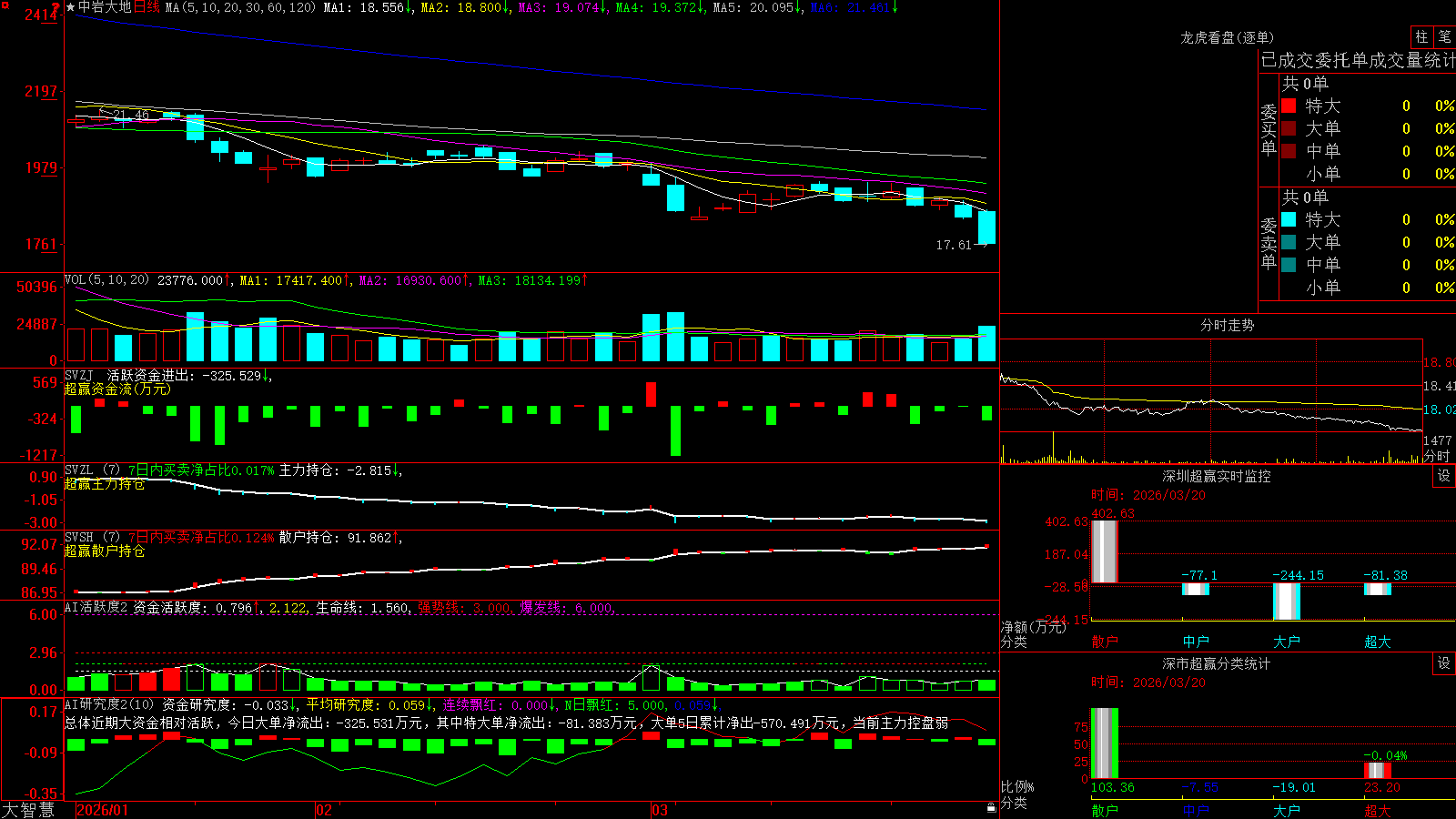The height and width of the screenshot is (819, 1456).
Task: Click the 中户 -77.1 bar
Action: [x=1196, y=589]
